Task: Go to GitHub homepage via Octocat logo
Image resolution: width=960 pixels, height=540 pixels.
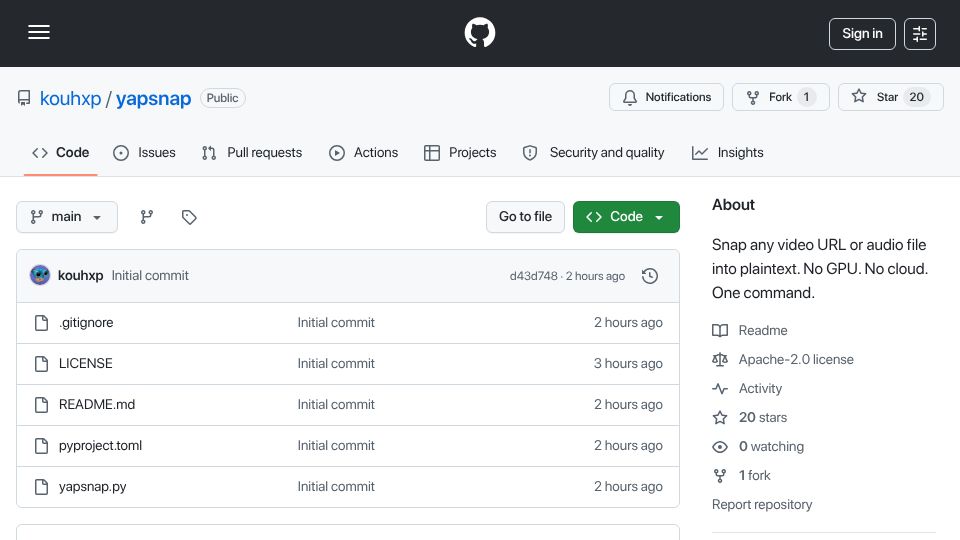Action: click(479, 32)
